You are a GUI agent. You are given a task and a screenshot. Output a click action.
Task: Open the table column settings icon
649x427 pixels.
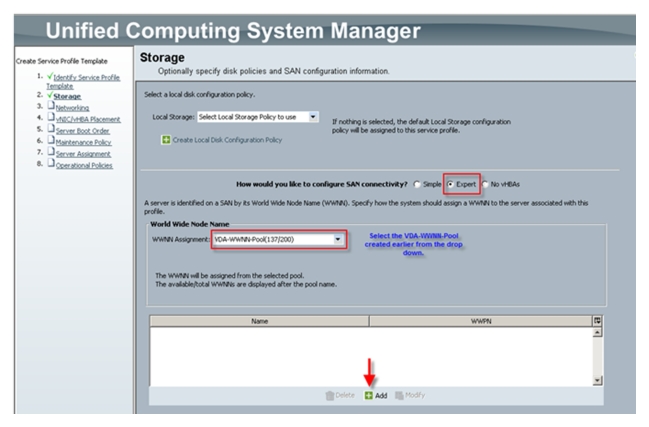point(597,321)
